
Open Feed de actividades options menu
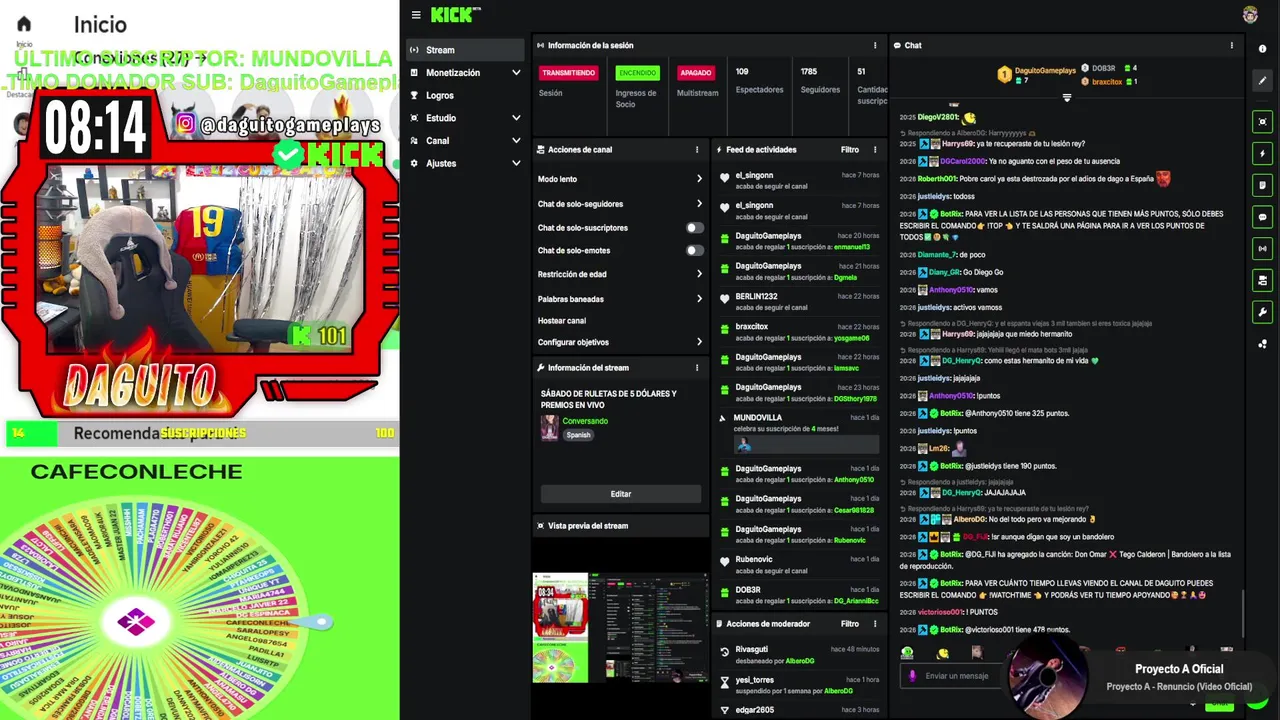pyautogui.click(x=875, y=150)
